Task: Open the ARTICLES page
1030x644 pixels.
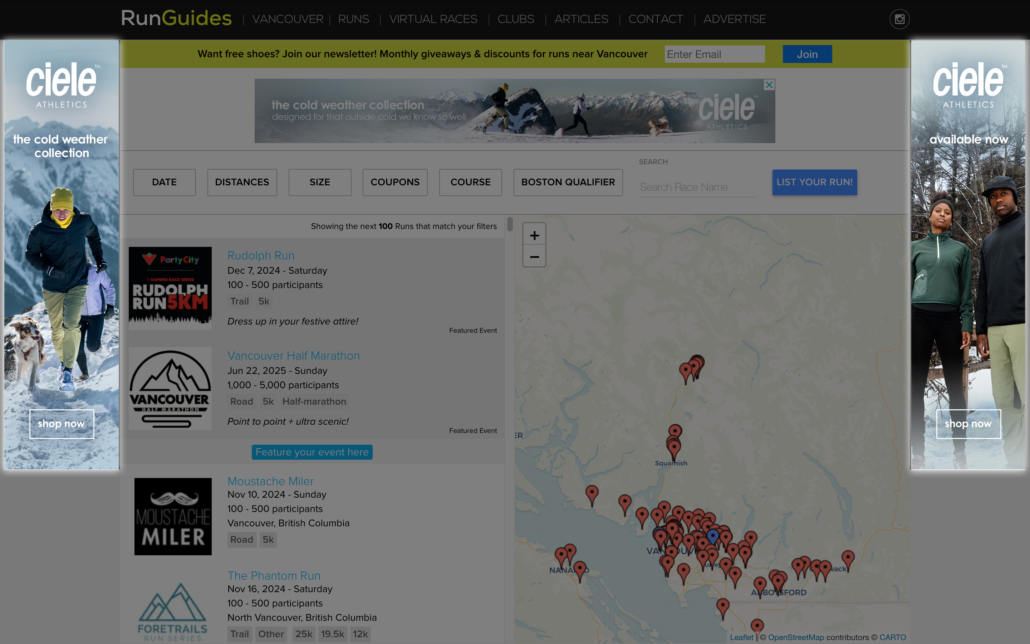Action: click(581, 19)
